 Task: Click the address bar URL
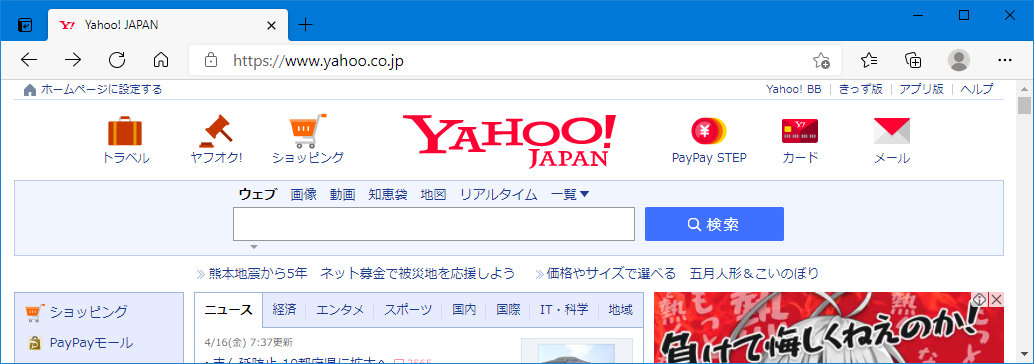[x=319, y=61]
